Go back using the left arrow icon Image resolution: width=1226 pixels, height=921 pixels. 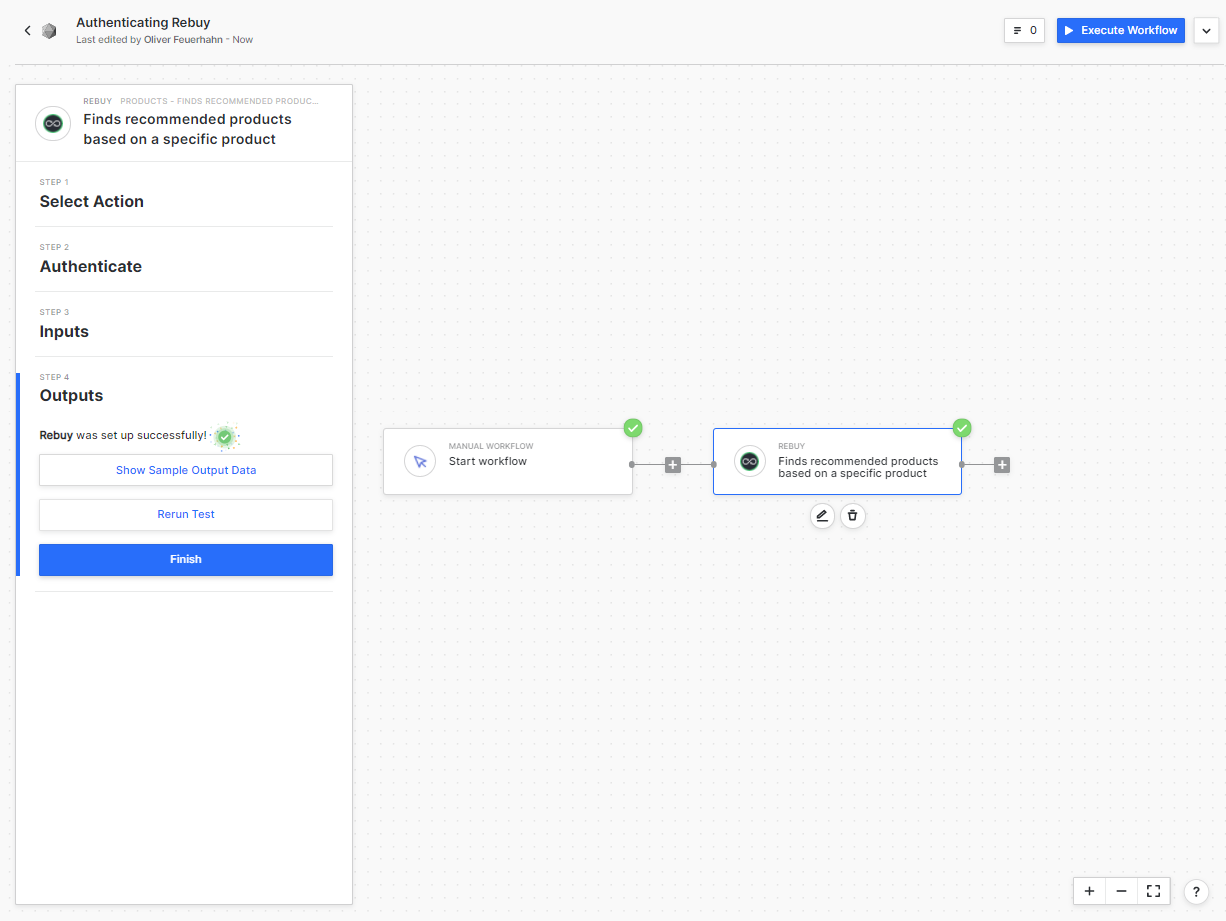coord(28,31)
